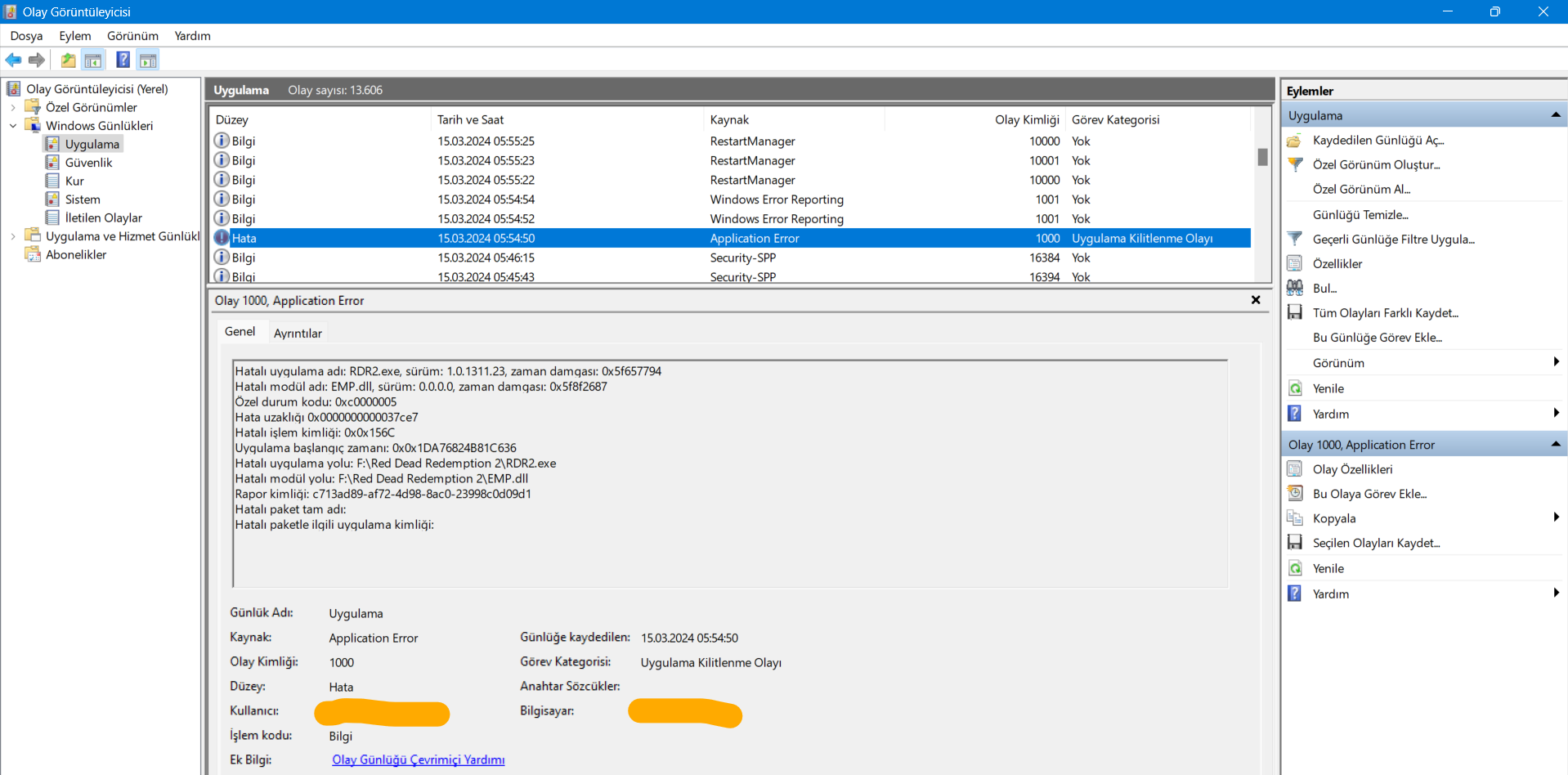The image size is (1568, 775).
Task: Open the upper Yardım submenu arrow
Action: coord(1556,414)
